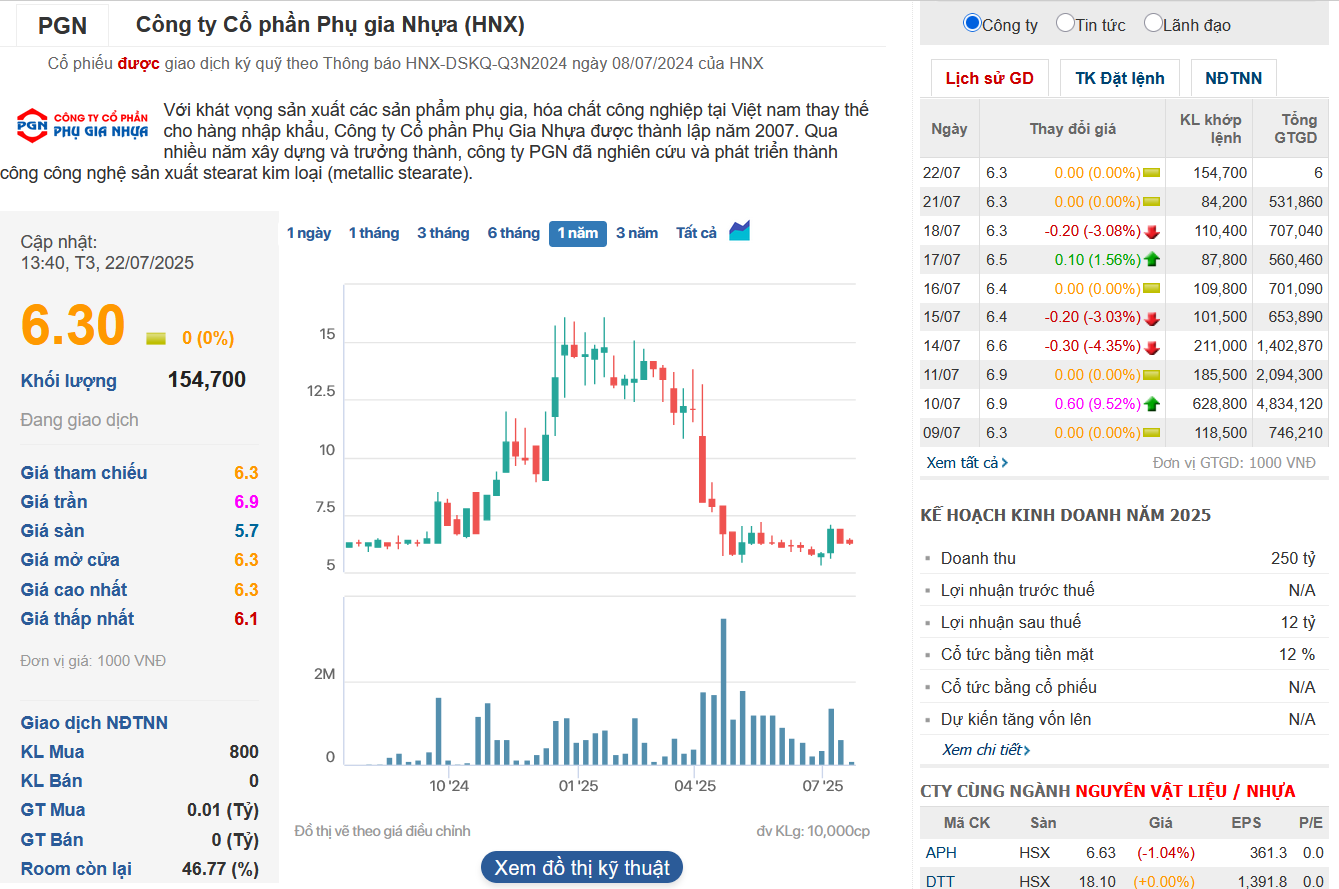Click the Ngày column header
Image resolution: width=1339 pixels, height=889 pixels.
pos(949,129)
